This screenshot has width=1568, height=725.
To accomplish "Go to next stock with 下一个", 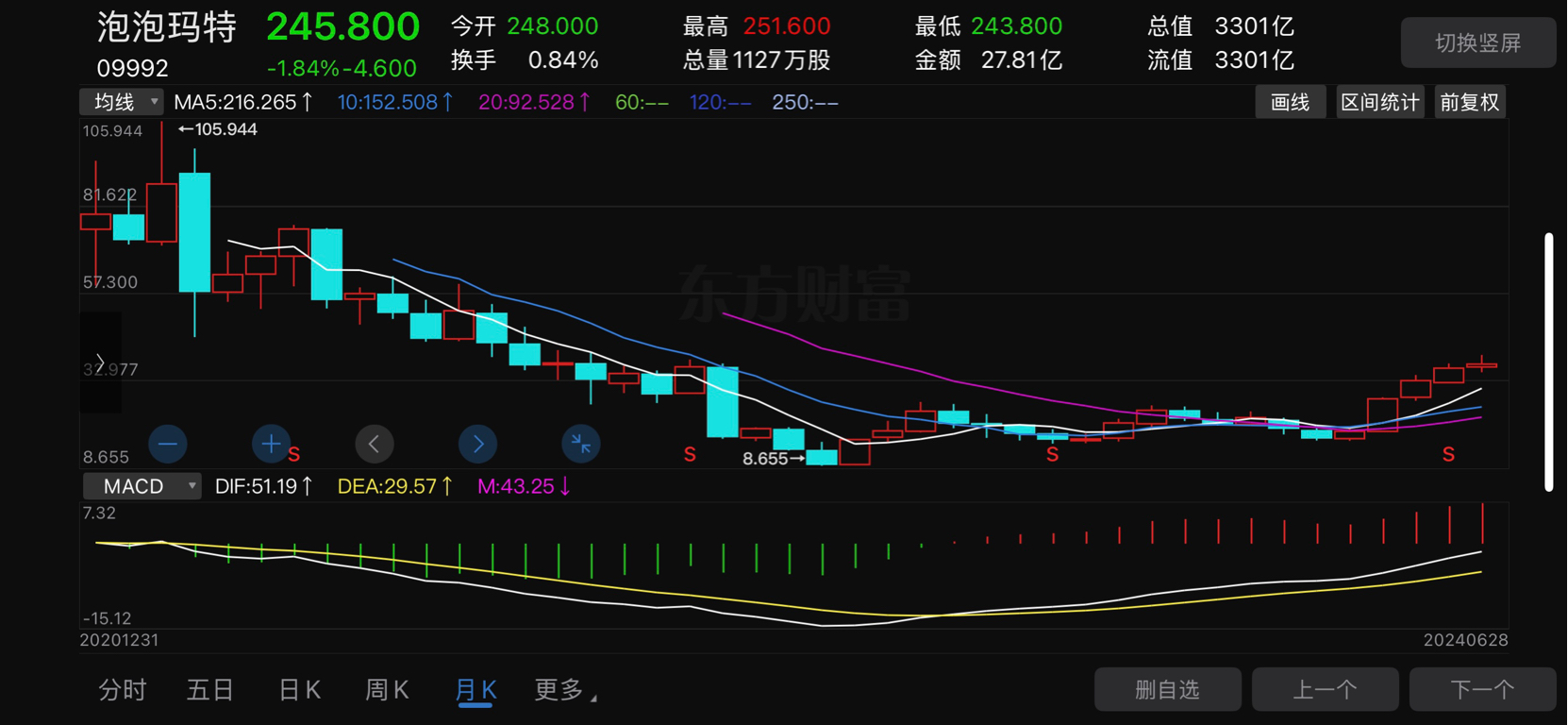I will [x=1483, y=689].
